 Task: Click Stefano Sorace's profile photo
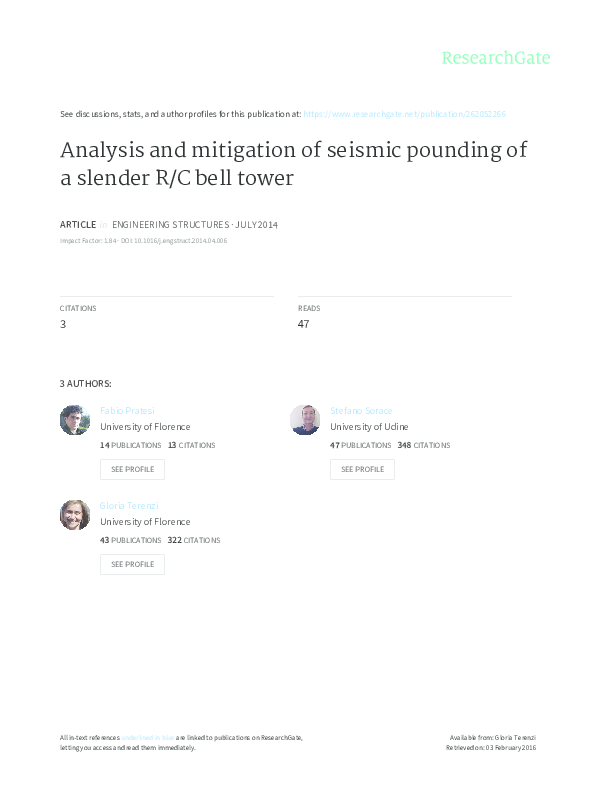(x=305, y=420)
